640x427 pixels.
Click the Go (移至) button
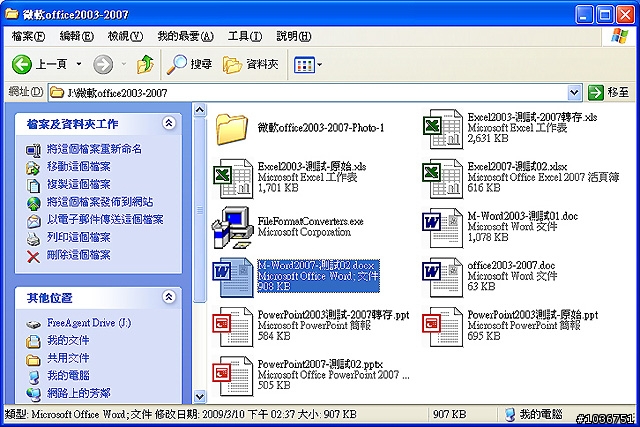coord(609,93)
